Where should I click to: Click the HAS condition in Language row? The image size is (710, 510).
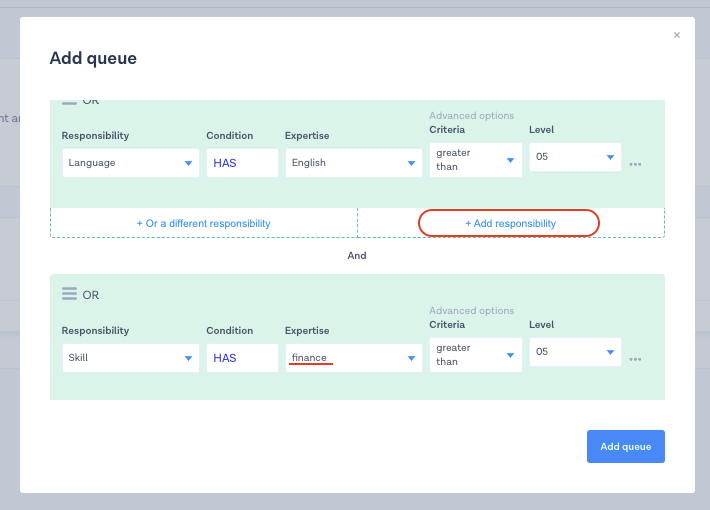point(242,163)
